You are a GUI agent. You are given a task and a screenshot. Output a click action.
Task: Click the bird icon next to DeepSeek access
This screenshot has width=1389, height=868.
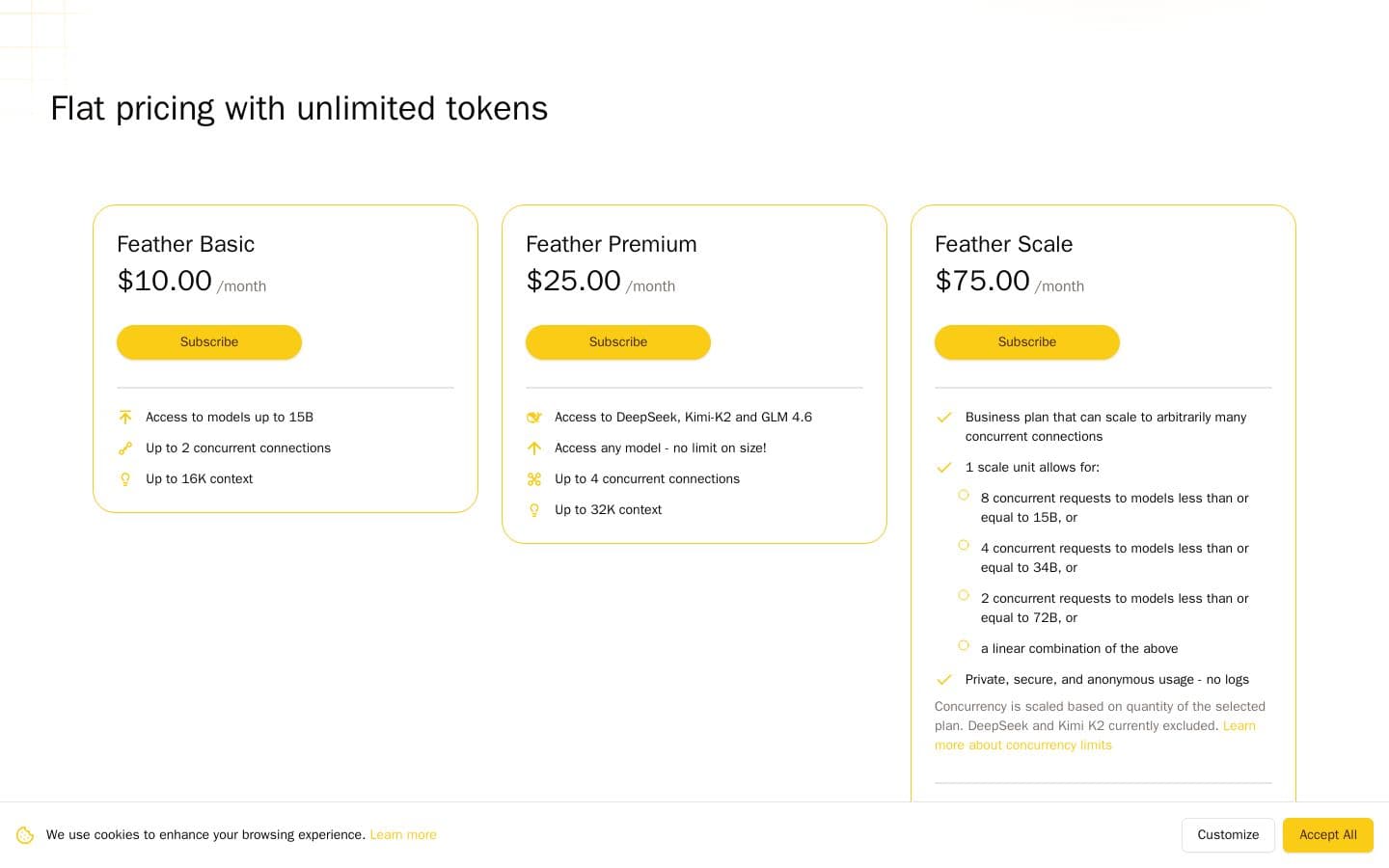(534, 418)
